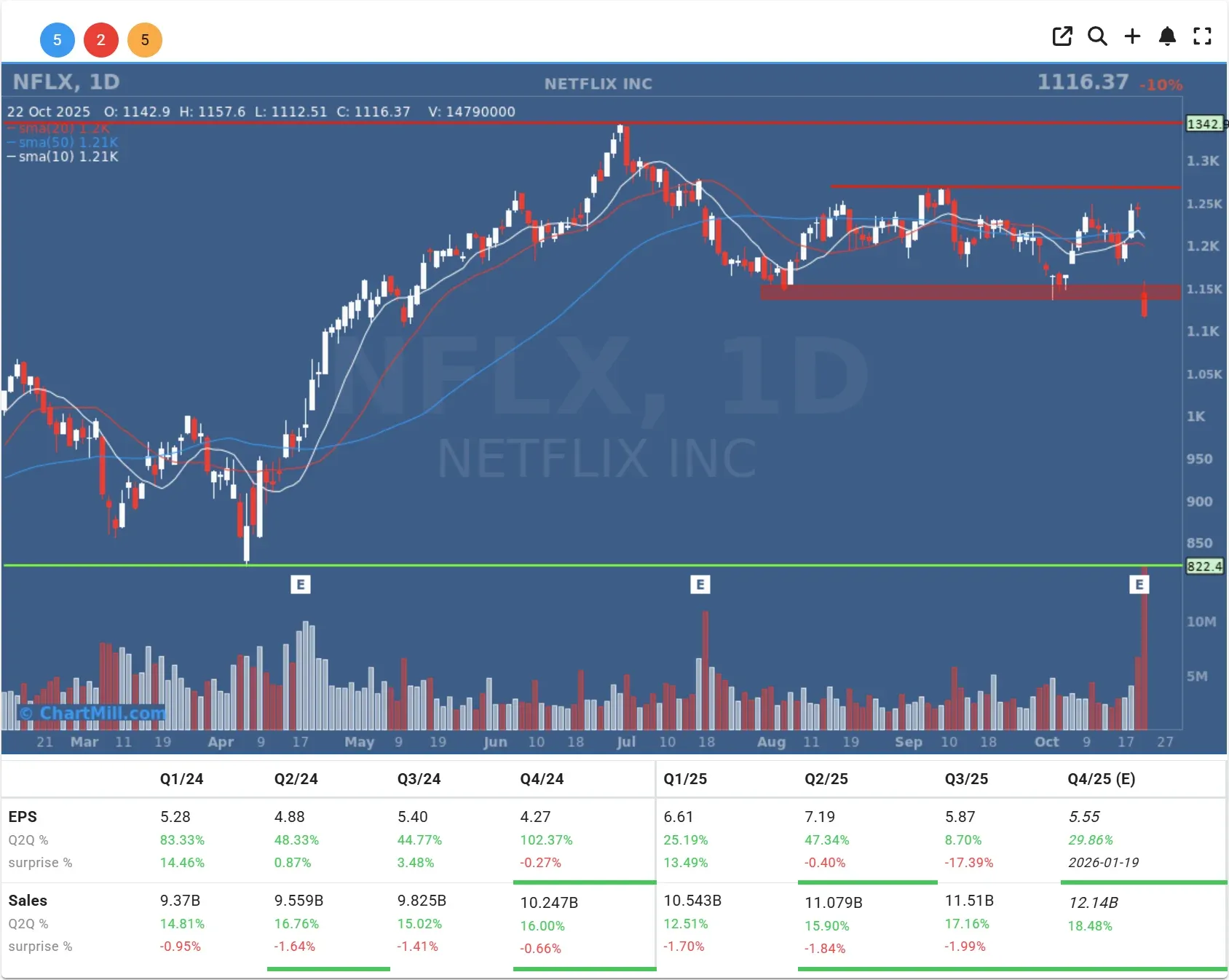Image resolution: width=1229 pixels, height=980 pixels.
Task: Open the notifications bell
Action: [1167, 36]
